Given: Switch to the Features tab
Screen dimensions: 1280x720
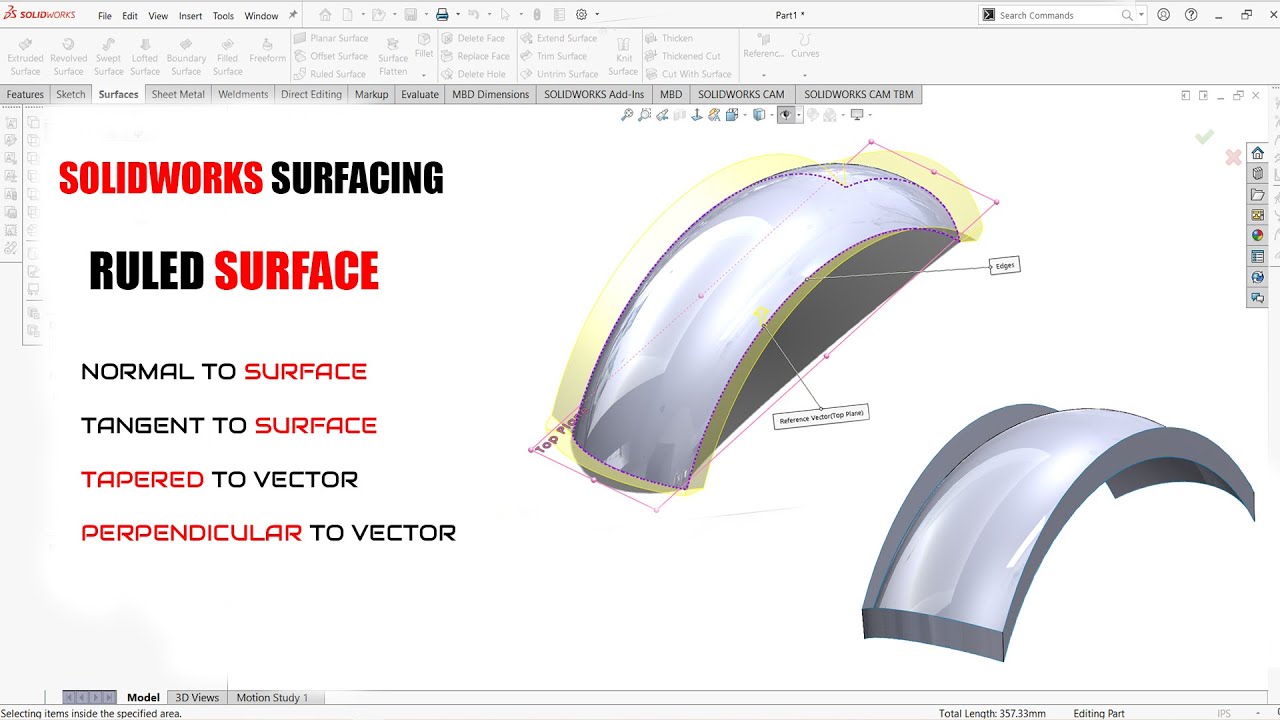Looking at the screenshot, I should coord(25,94).
